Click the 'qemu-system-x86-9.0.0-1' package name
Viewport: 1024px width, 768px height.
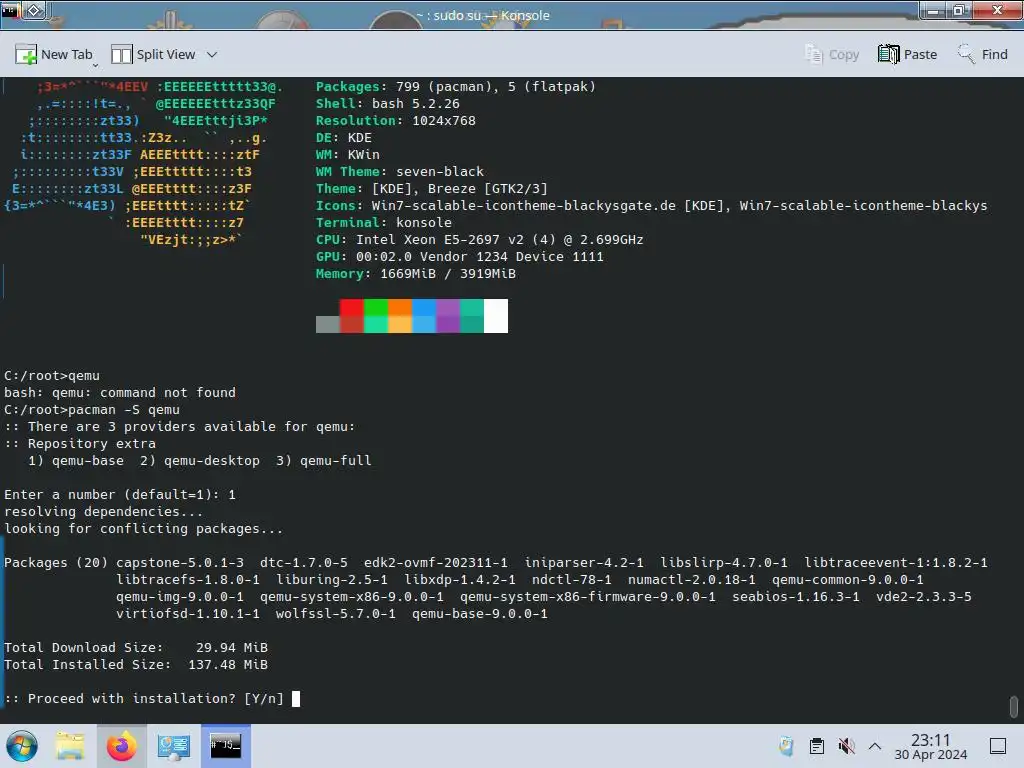351,596
